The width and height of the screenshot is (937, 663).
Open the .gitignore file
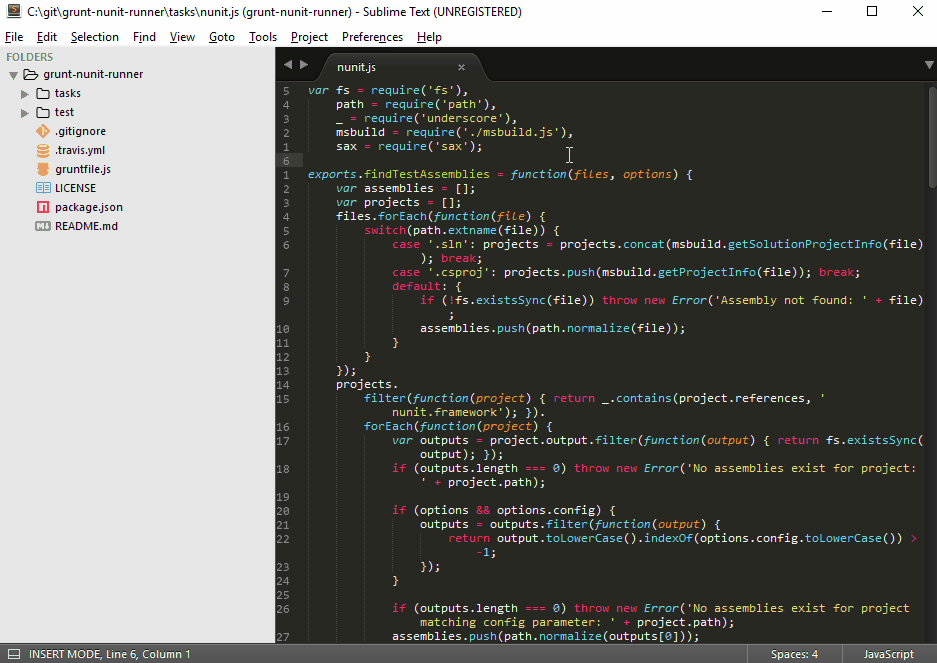point(81,132)
